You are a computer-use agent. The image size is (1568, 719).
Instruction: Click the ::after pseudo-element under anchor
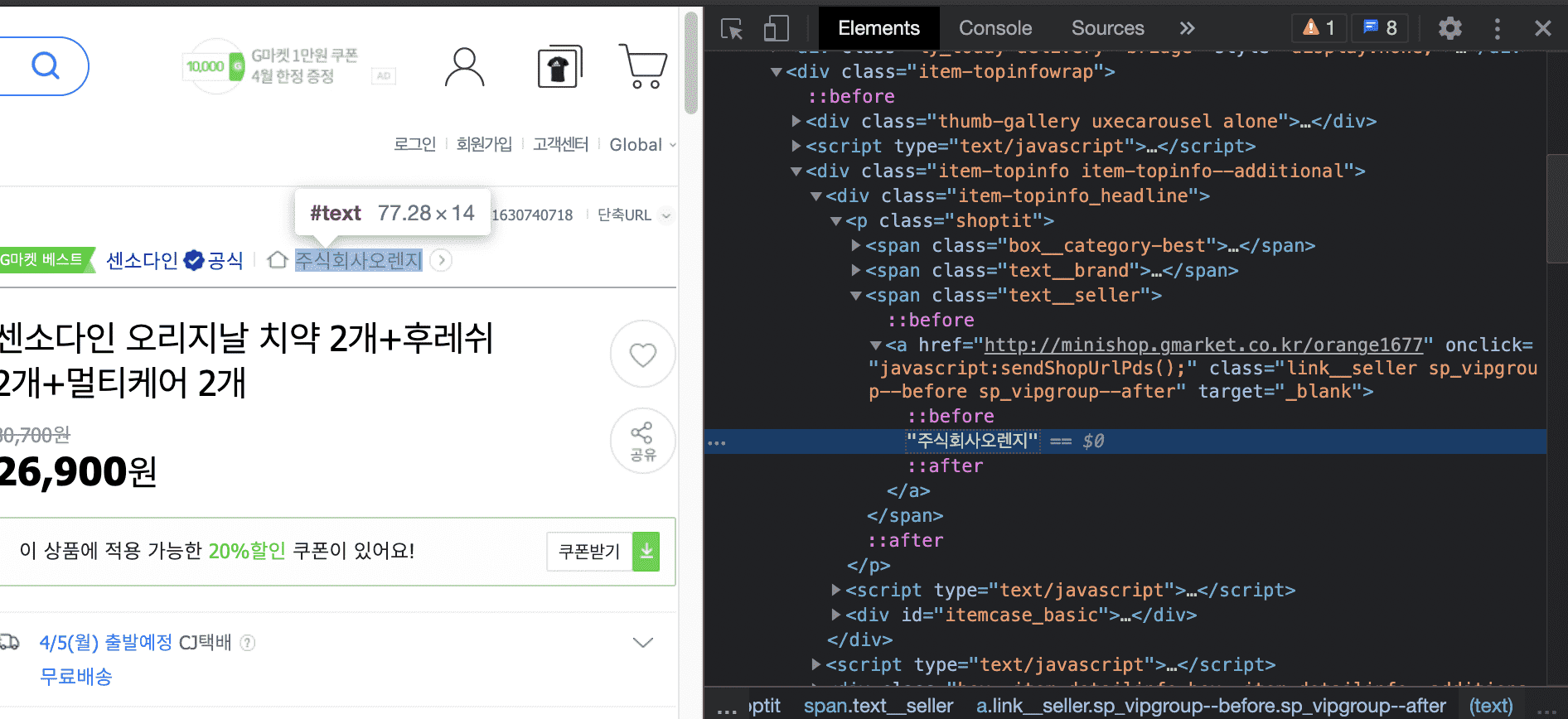(x=945, y=466)
